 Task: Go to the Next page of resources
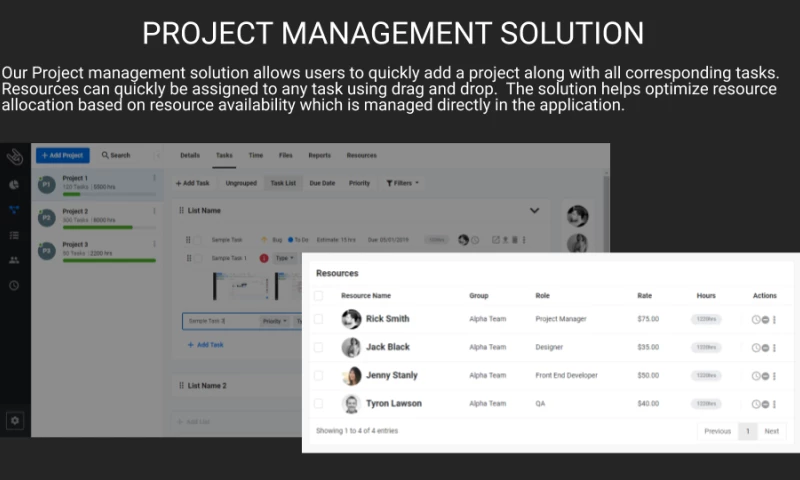tap(771, 431)
